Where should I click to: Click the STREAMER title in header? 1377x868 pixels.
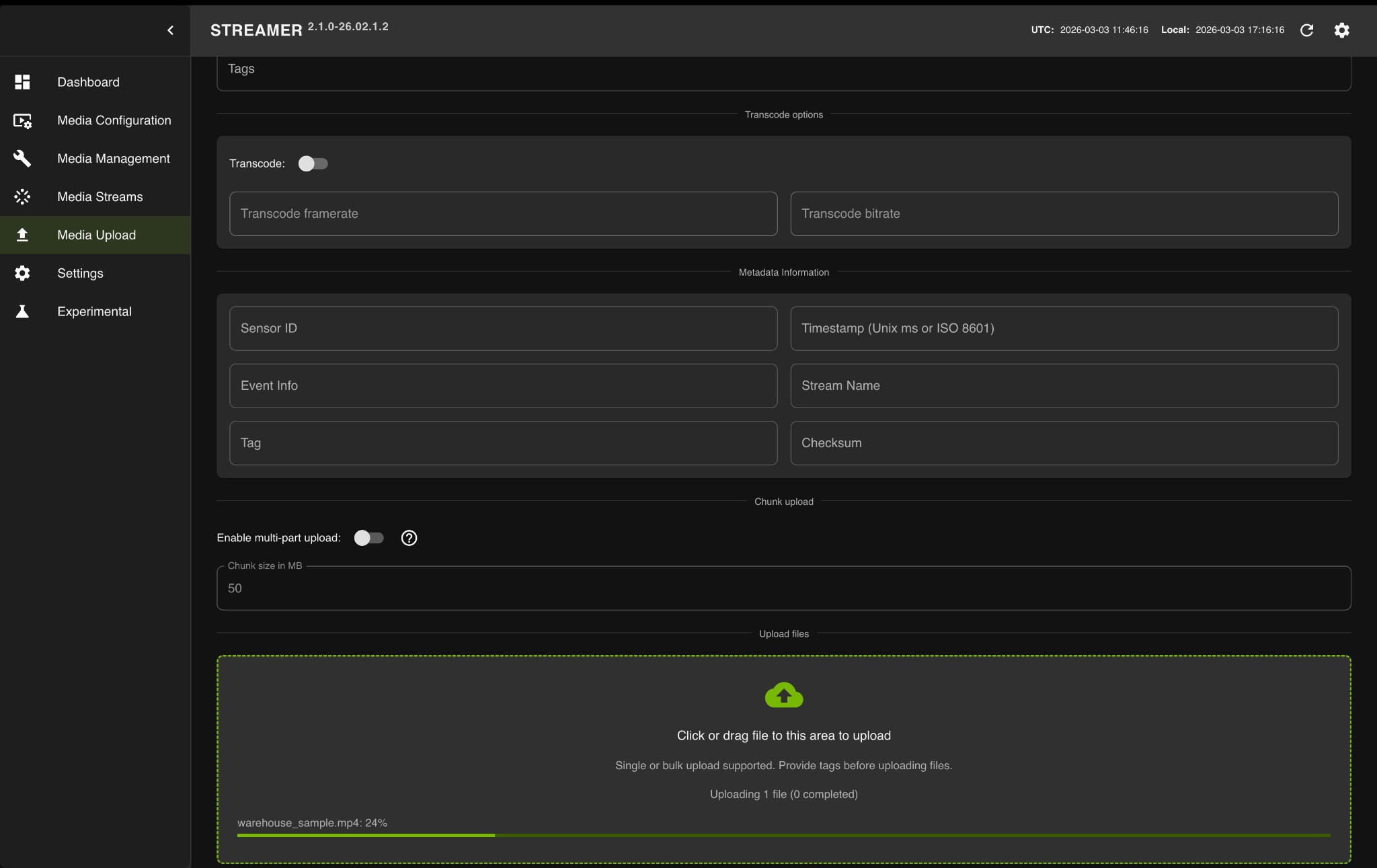[256, 30]
